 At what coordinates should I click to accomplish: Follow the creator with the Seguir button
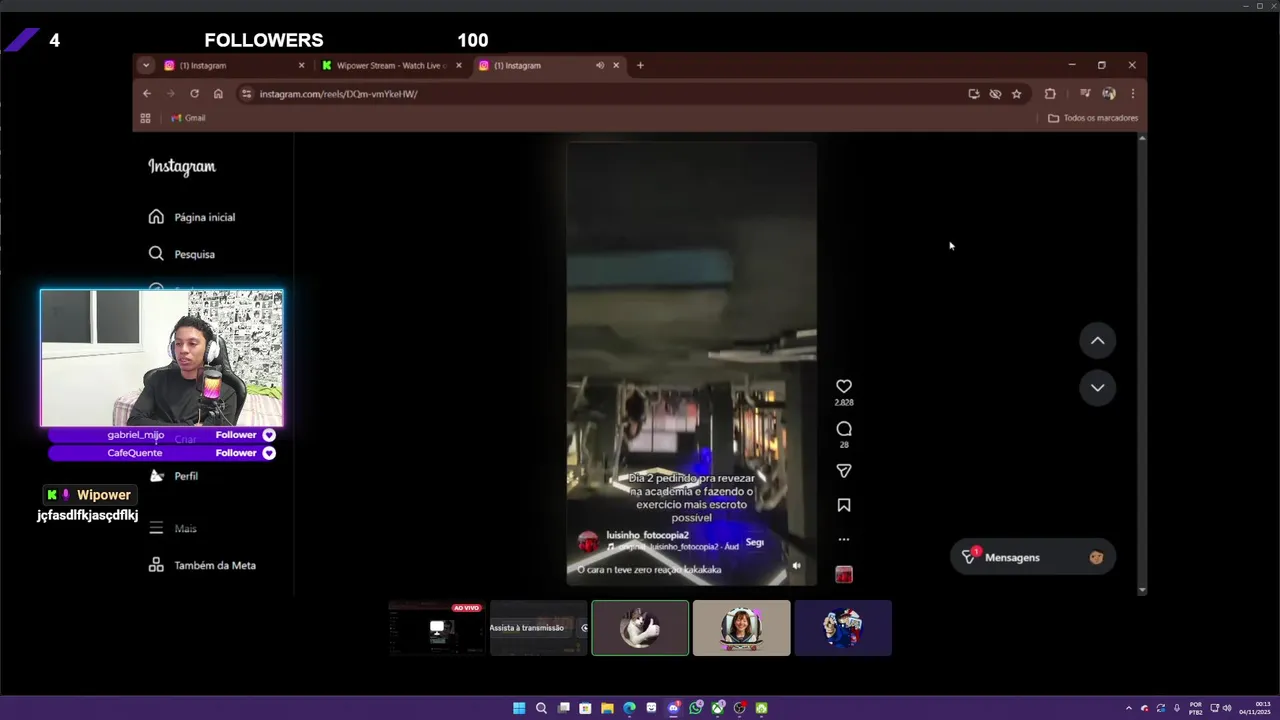755,542
